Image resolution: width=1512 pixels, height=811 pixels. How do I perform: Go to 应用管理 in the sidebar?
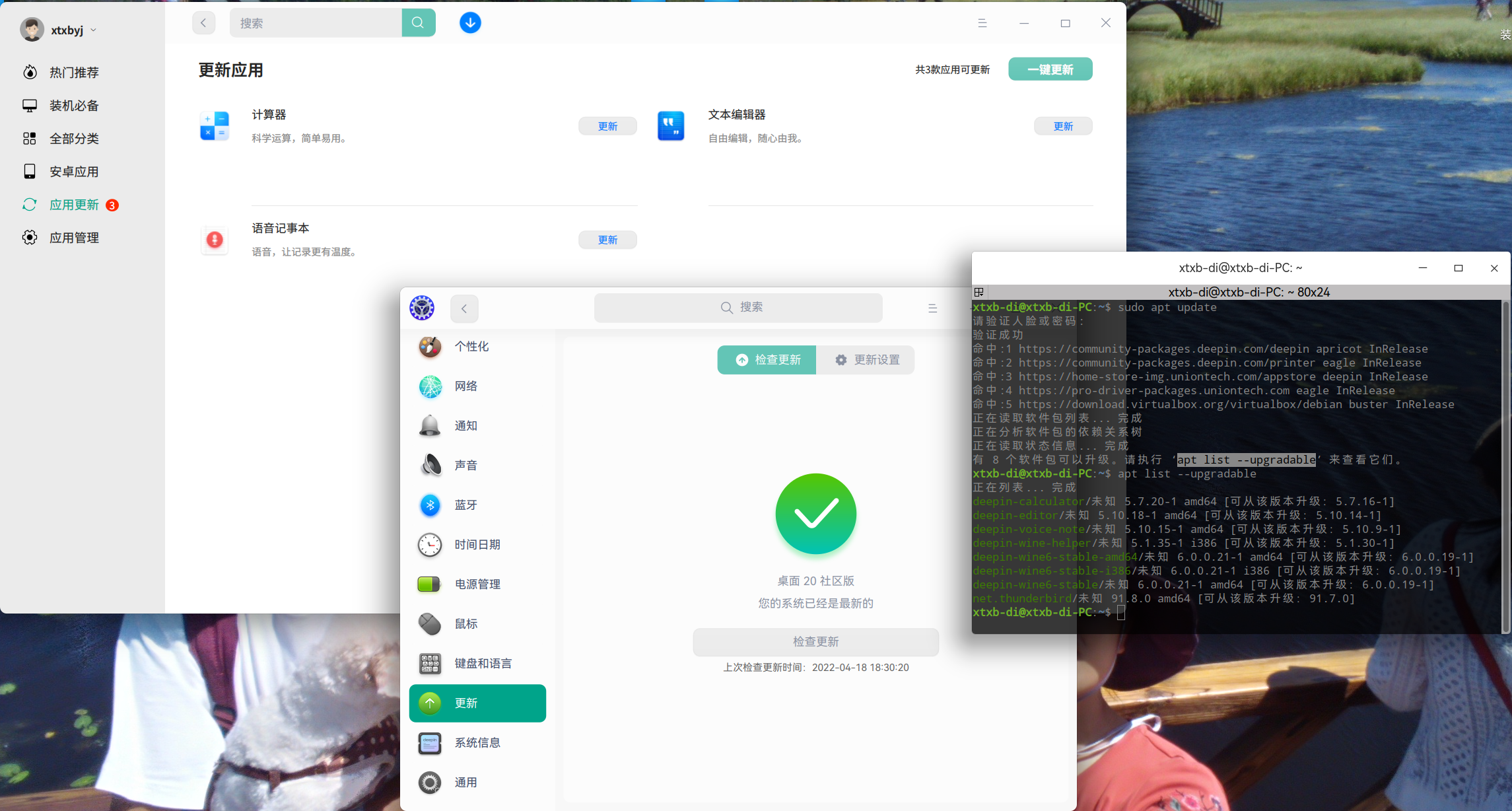tap(74, 238)
